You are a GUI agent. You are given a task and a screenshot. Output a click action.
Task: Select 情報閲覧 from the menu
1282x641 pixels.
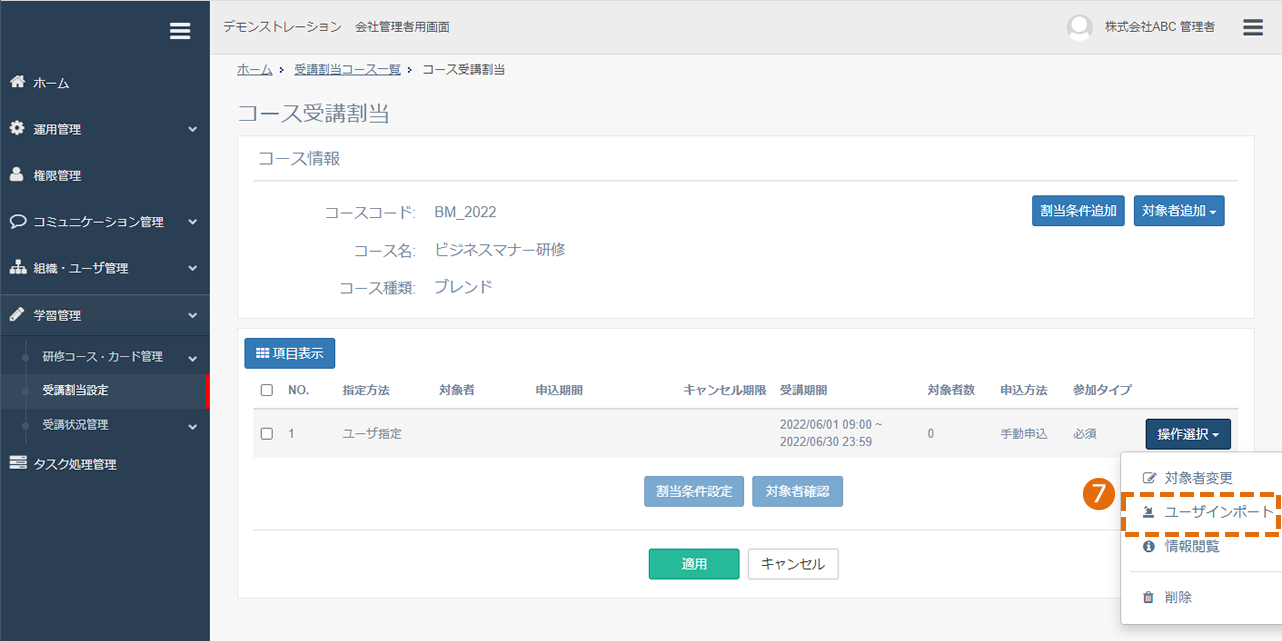coord(1192,547)
